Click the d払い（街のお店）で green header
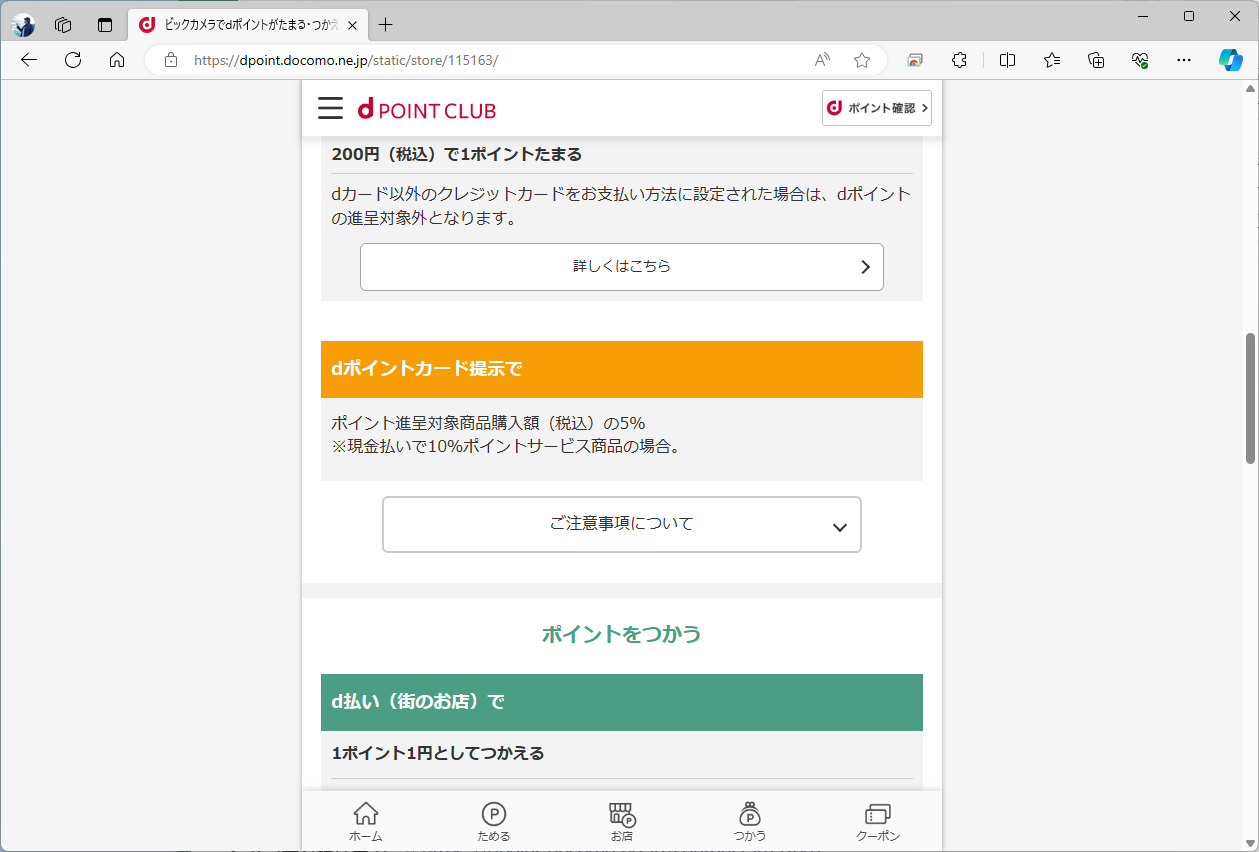This screenshot has height=852, width=1259. pos(622,702)
